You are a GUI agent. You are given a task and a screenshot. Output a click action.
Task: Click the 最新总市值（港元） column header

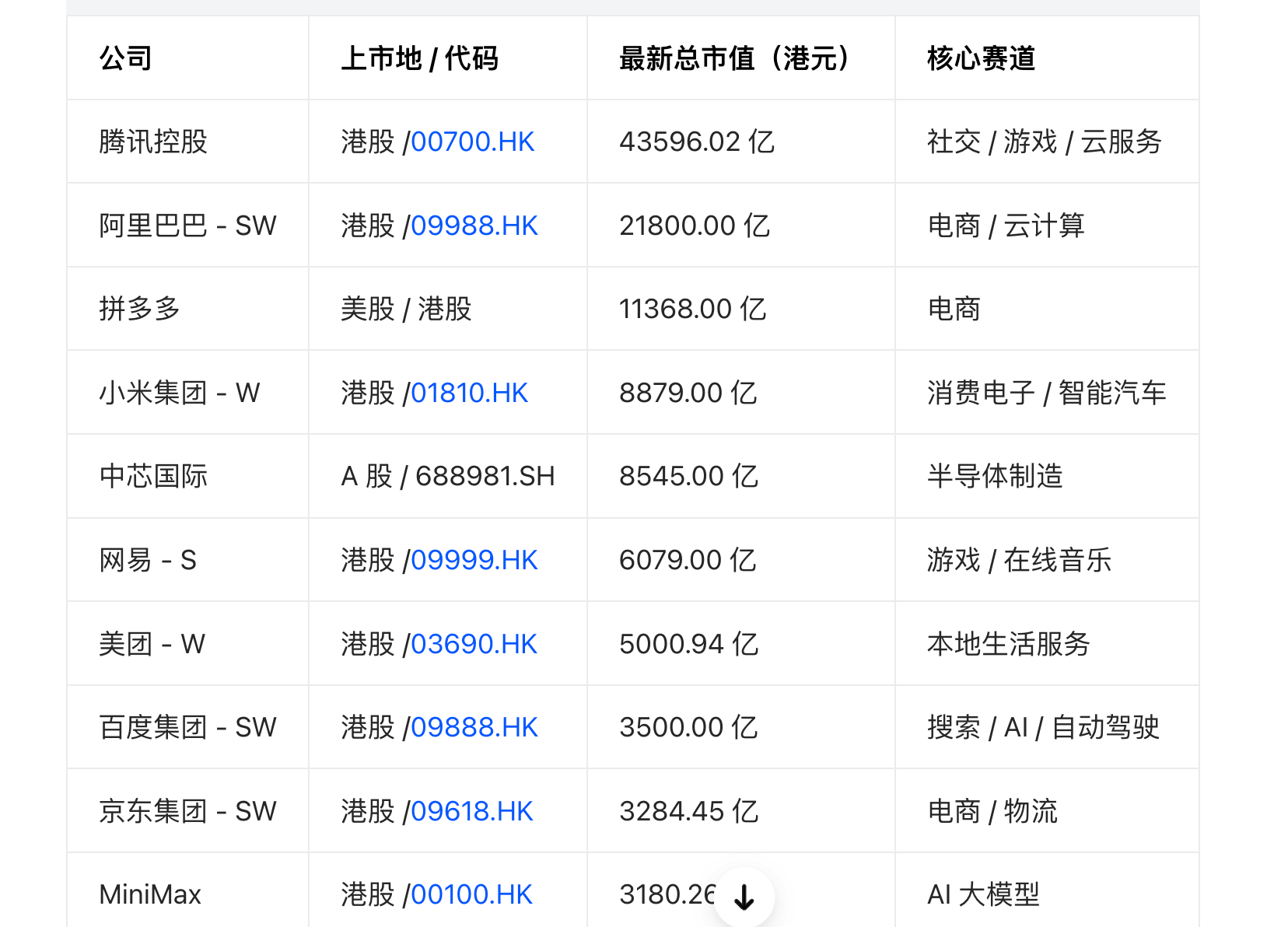coord(741,58)
